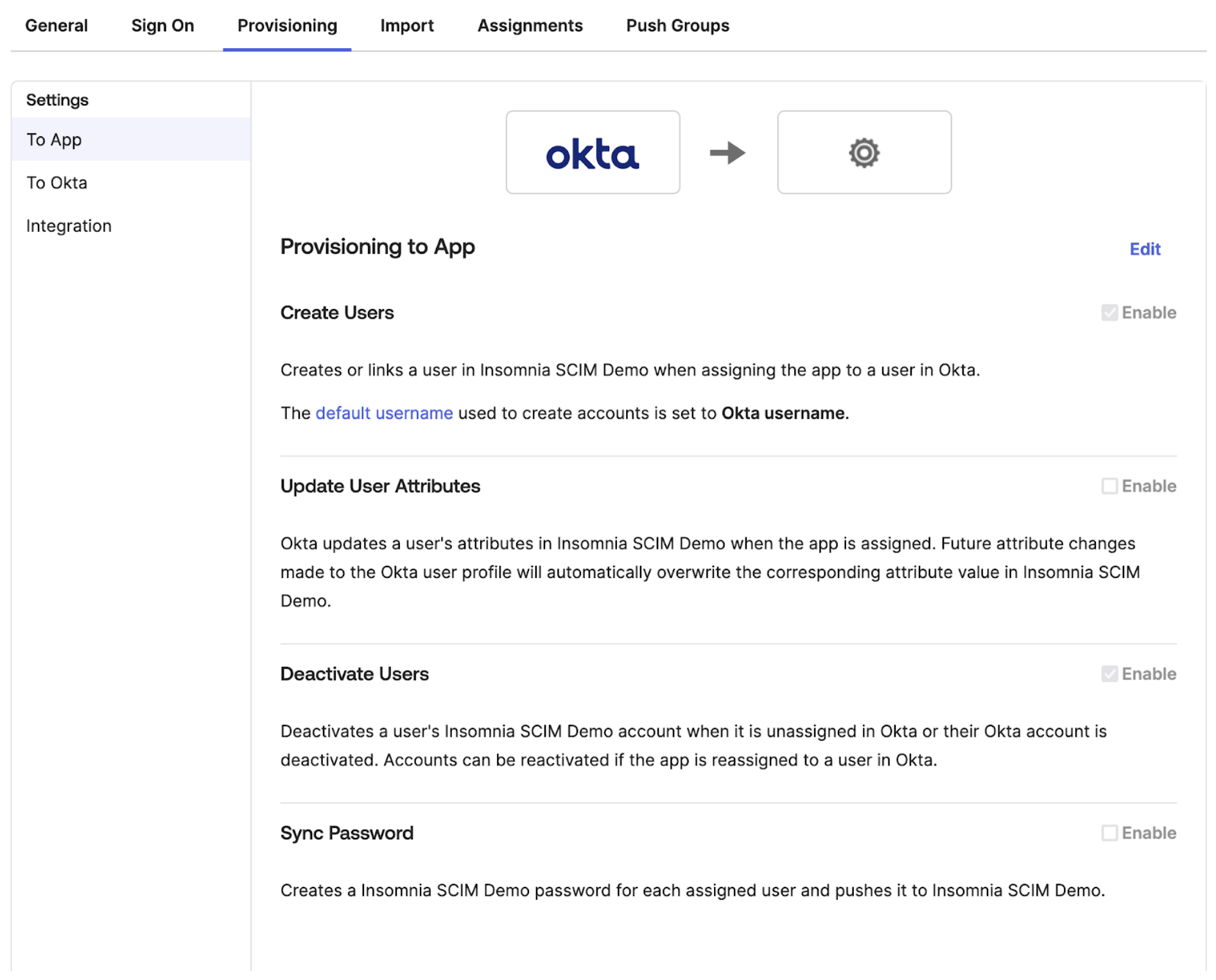Select the Provisioning tab
Viewport: 1216px width, 980px height.
click(287, 26)
